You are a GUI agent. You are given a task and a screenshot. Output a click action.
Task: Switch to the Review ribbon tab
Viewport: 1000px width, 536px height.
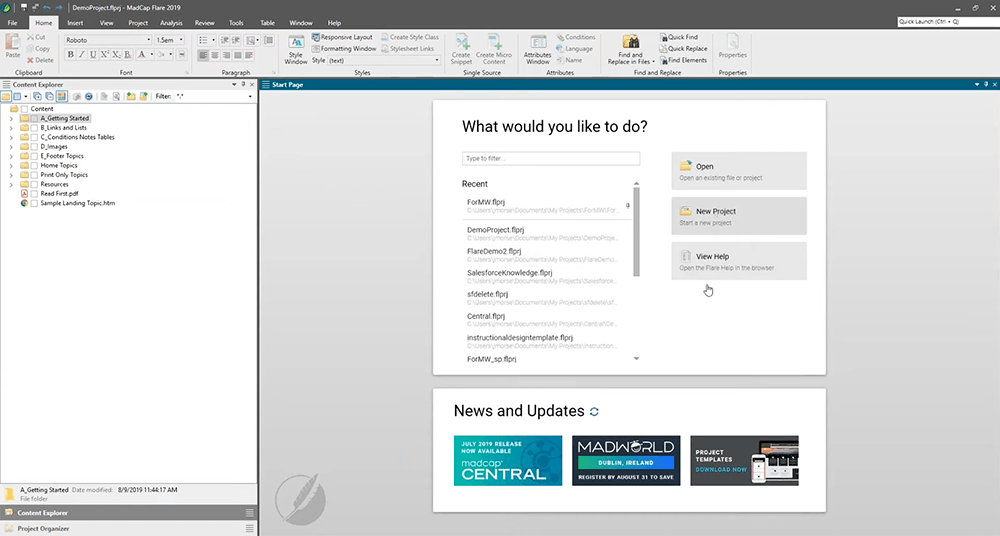[x=204, y=23]
